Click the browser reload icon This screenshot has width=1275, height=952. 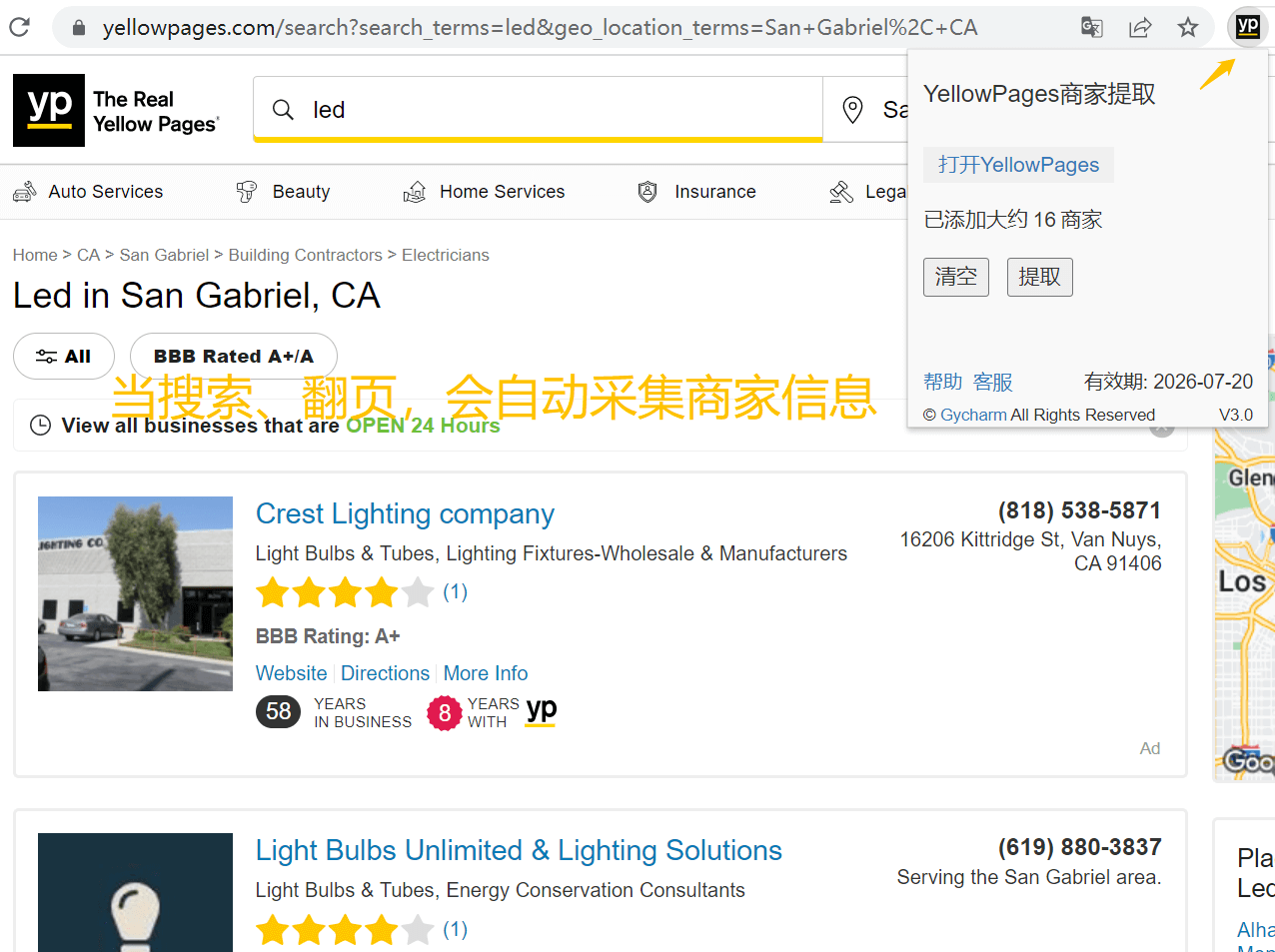coord(19,27)
